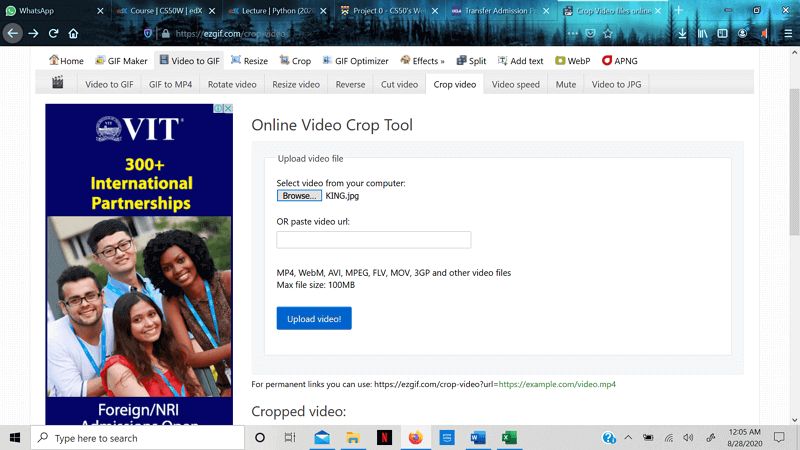Open the WebP menu item
Viewport: 800px width, 450px height.
tap(572, 61)
